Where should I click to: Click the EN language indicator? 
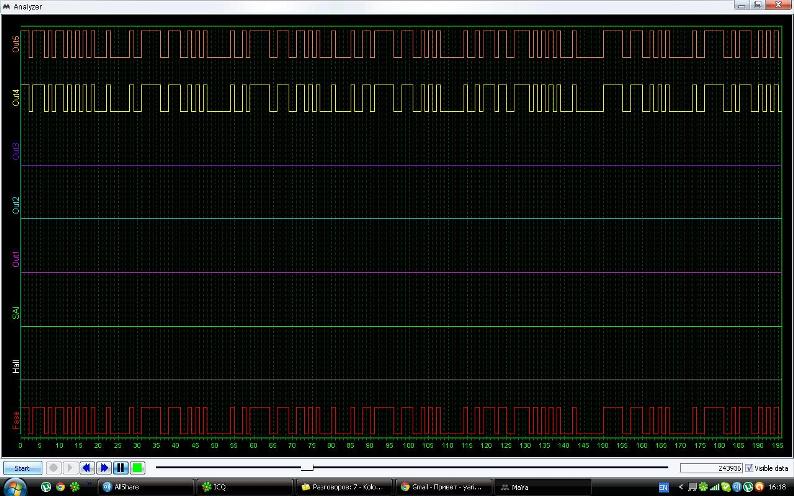[663, 487]
